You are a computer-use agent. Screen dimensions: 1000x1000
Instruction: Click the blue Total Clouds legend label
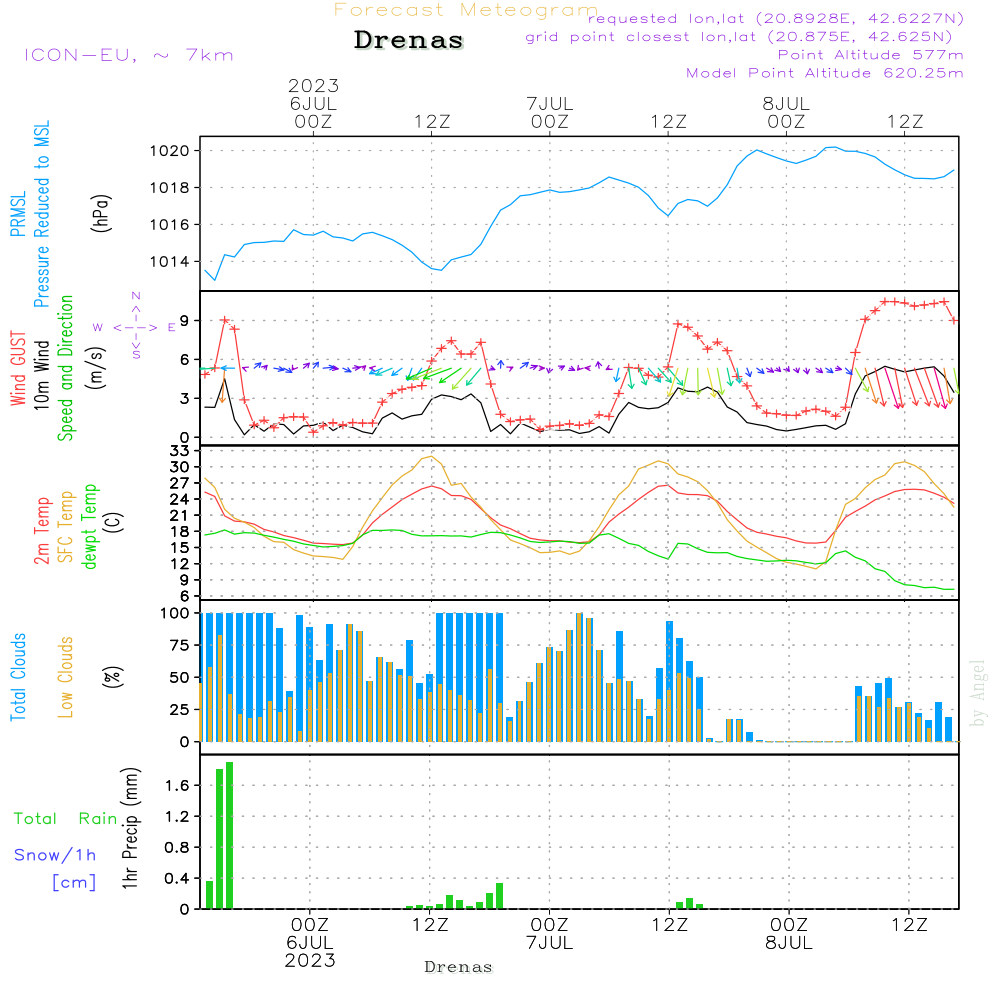coord(17,677)
